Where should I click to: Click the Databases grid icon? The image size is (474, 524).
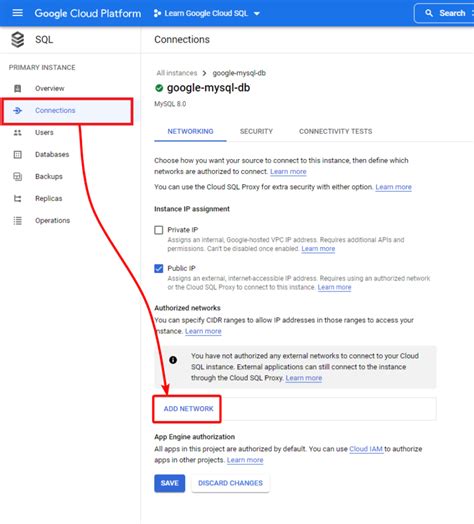[18, 154]
